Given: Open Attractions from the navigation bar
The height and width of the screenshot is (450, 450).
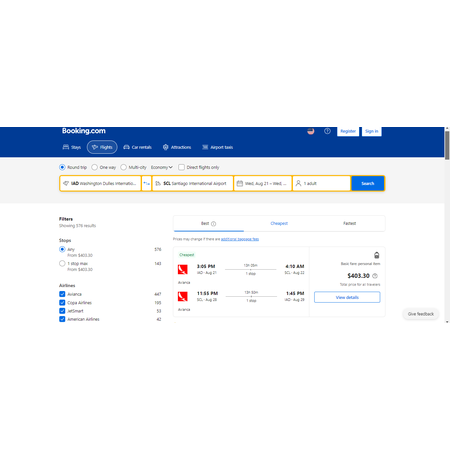Looking at the screenshot, I should click(177, 147).
